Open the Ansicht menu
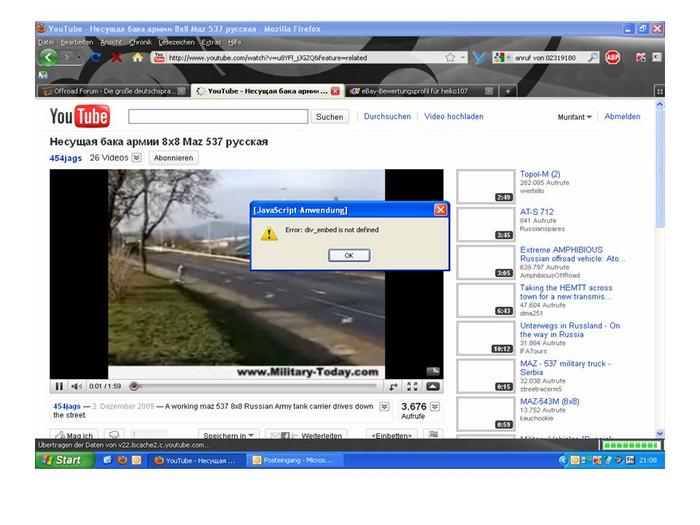The width and height of the screenshot is (700, 525). pos(111,42)
